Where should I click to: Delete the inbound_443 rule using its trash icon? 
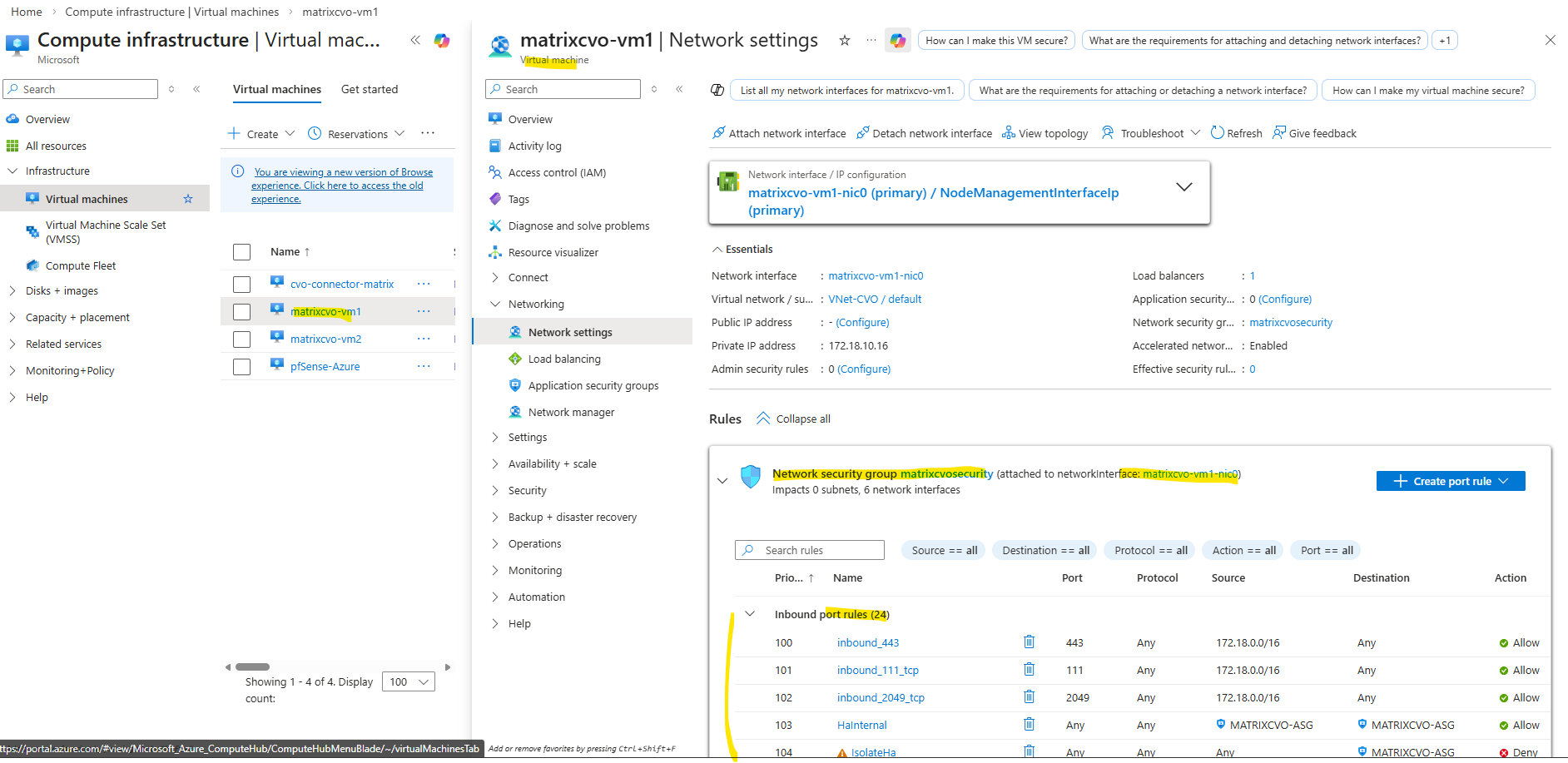click(x=1029, y=642)
